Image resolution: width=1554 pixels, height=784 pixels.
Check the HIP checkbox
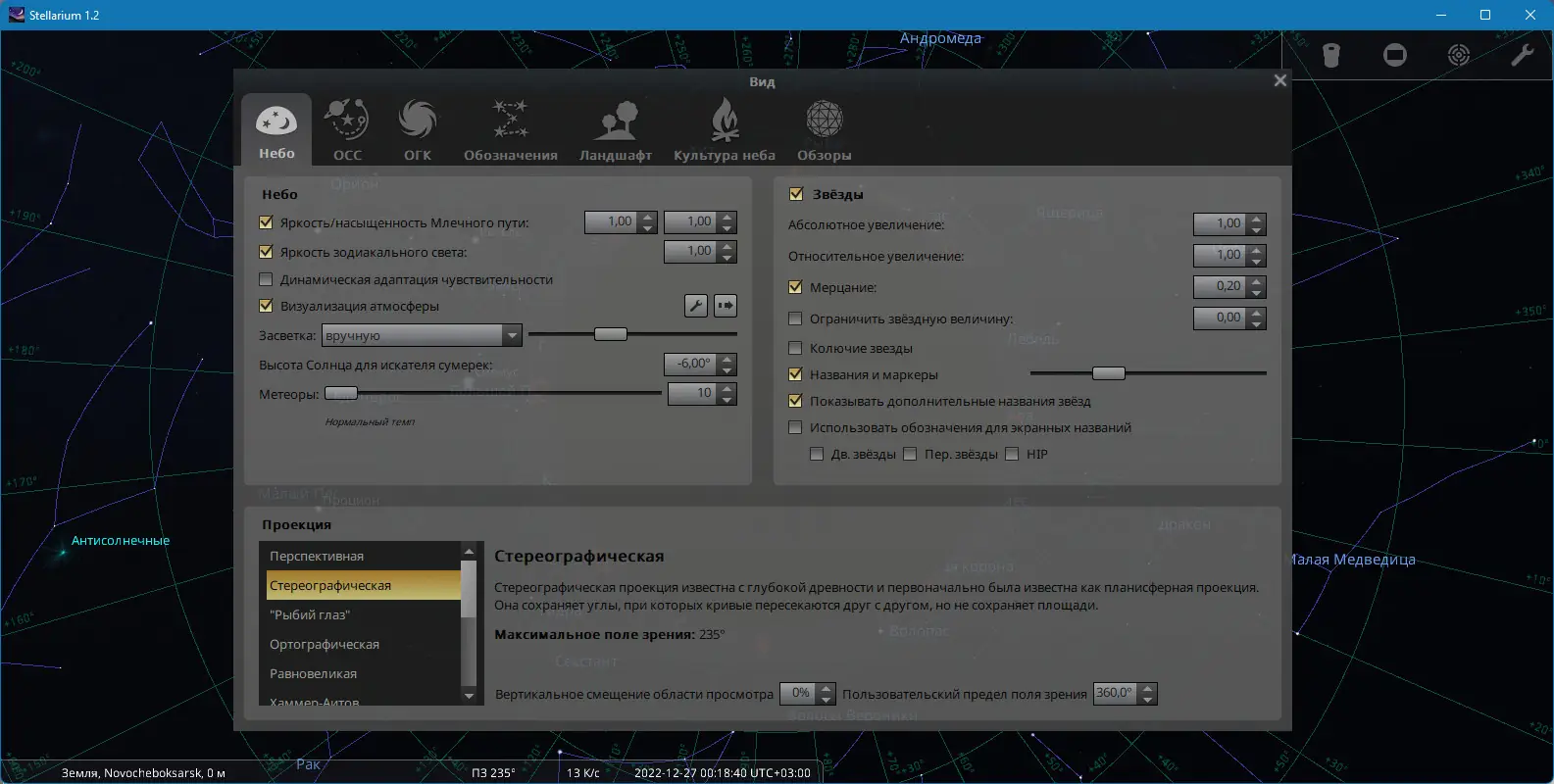click(x=1012, y=454)
